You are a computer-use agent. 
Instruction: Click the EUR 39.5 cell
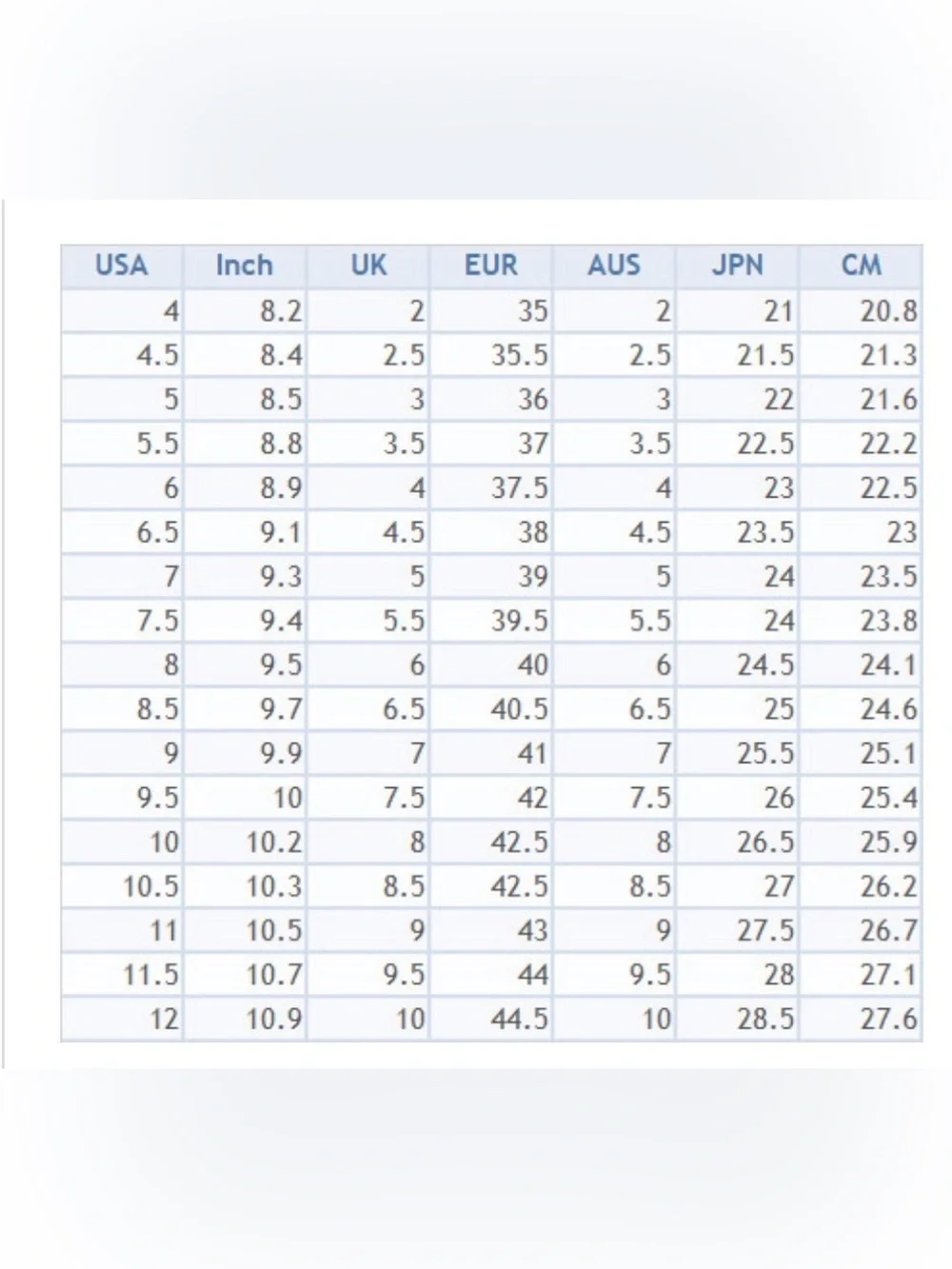(491, 621)
